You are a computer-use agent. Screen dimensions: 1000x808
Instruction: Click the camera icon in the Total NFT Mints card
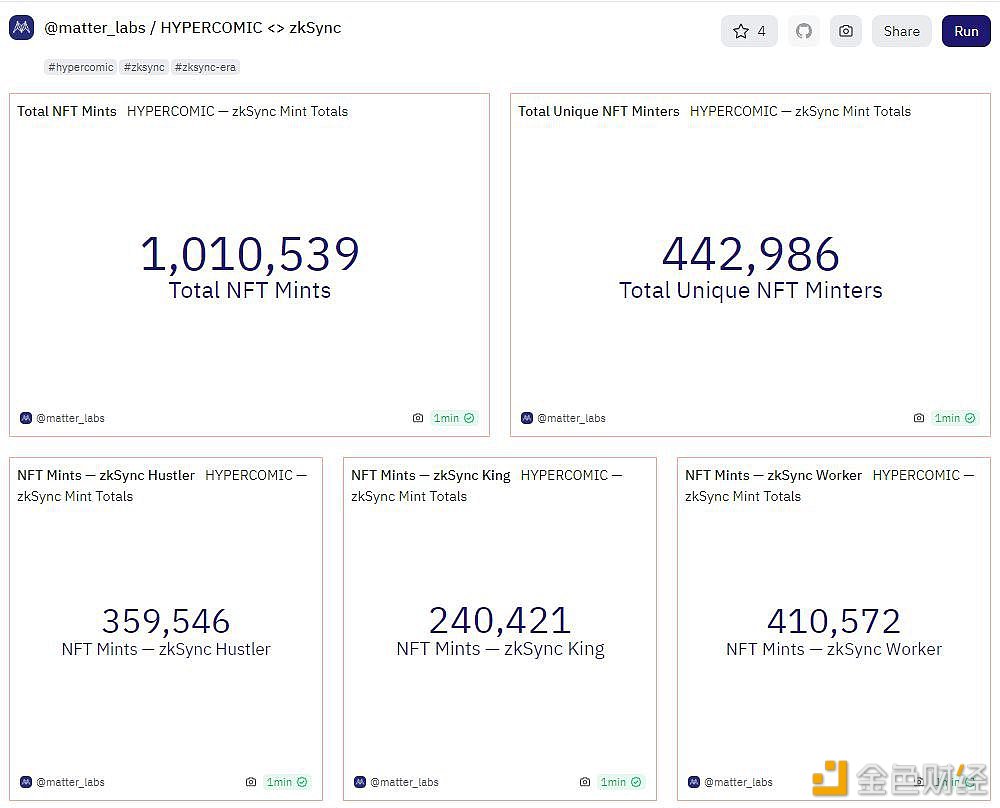tap(418, 418)
